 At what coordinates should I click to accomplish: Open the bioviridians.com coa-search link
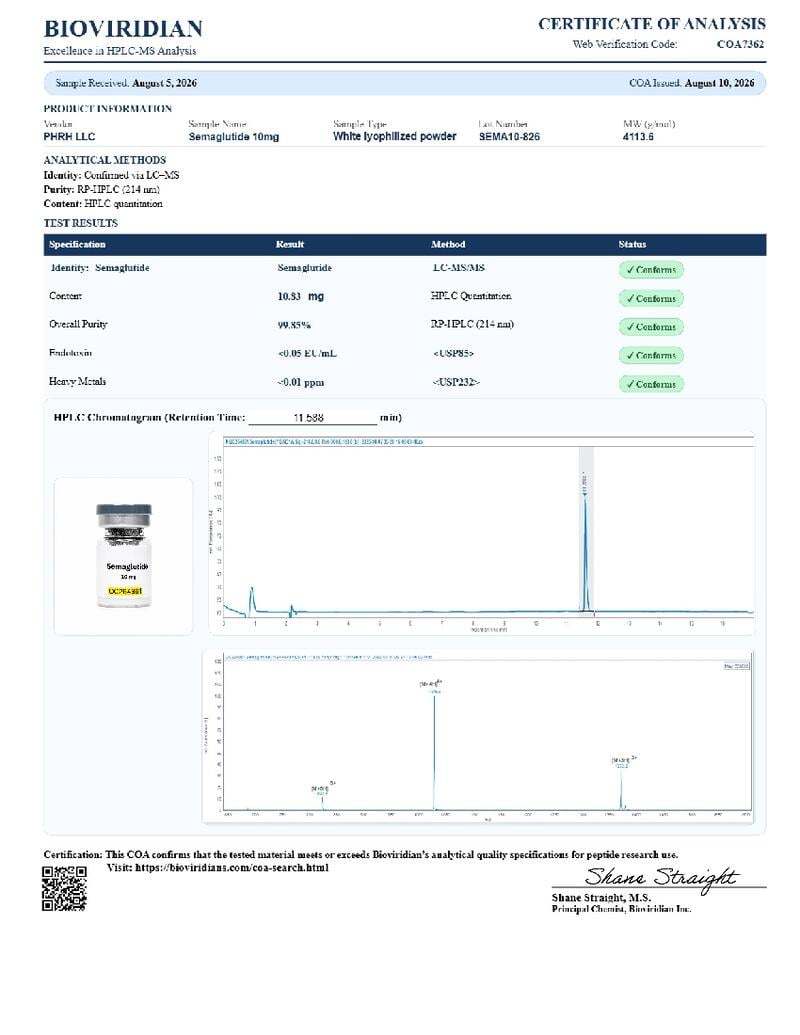[x=231, y=867]
